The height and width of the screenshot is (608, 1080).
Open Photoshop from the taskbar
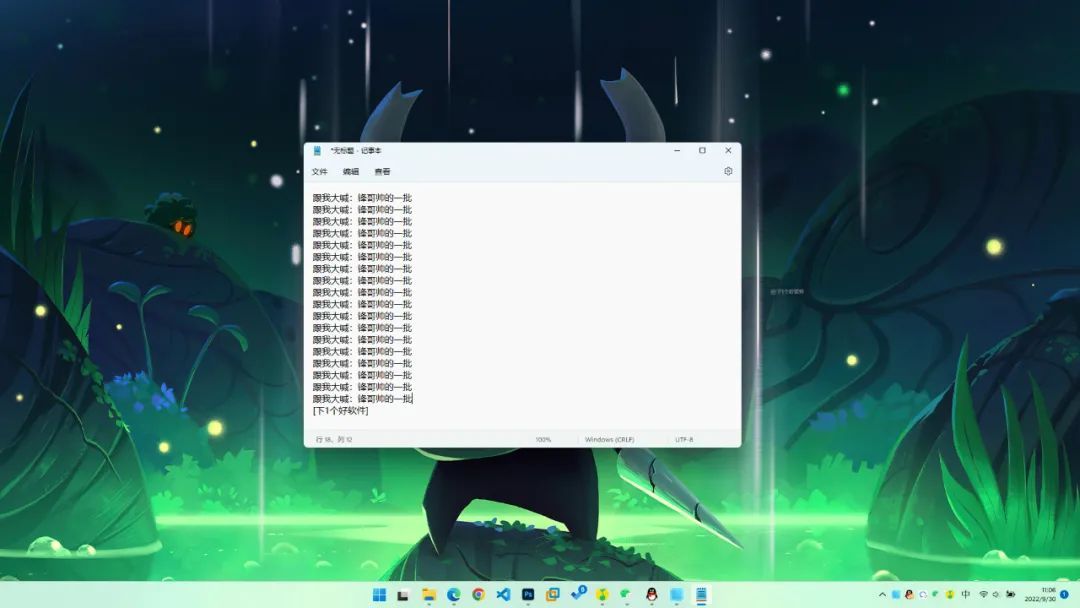click(528, 595)
